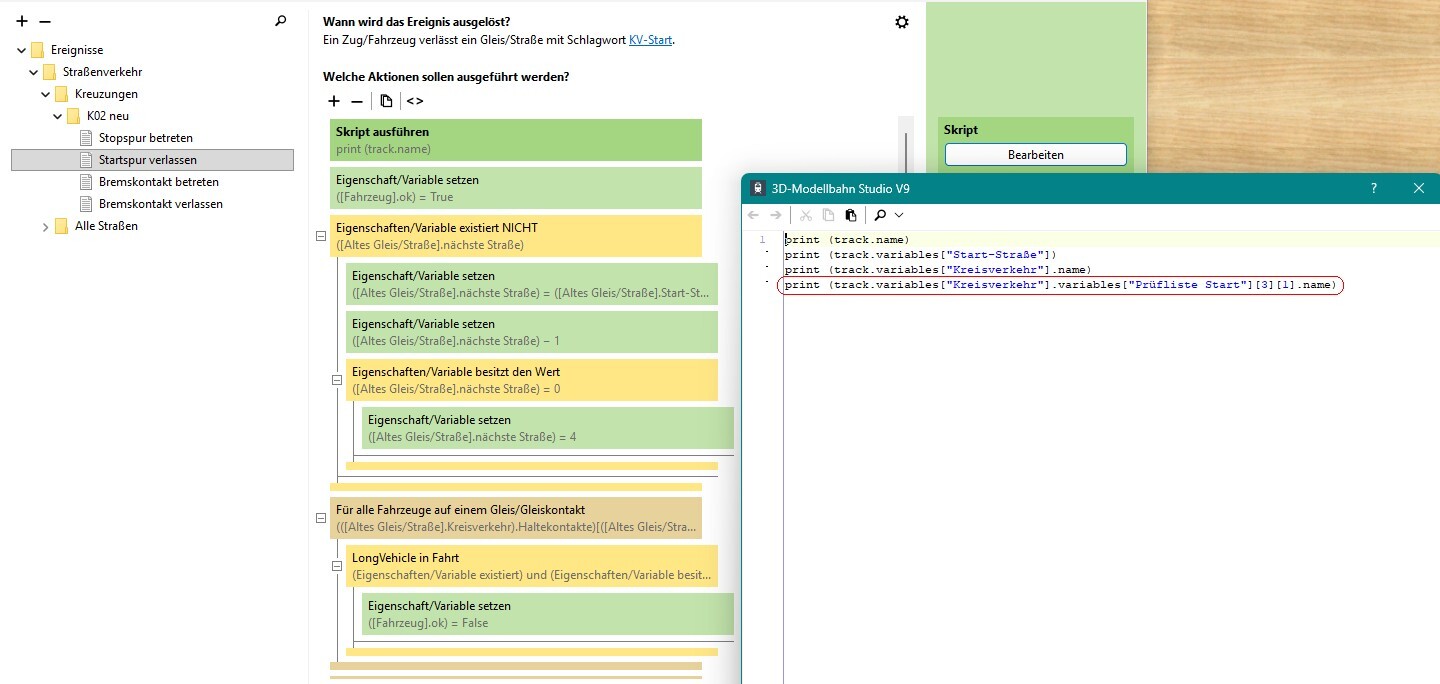1440x684 pixels.
Task: Open the help question mark in the script window
Action: point(1373,188)
